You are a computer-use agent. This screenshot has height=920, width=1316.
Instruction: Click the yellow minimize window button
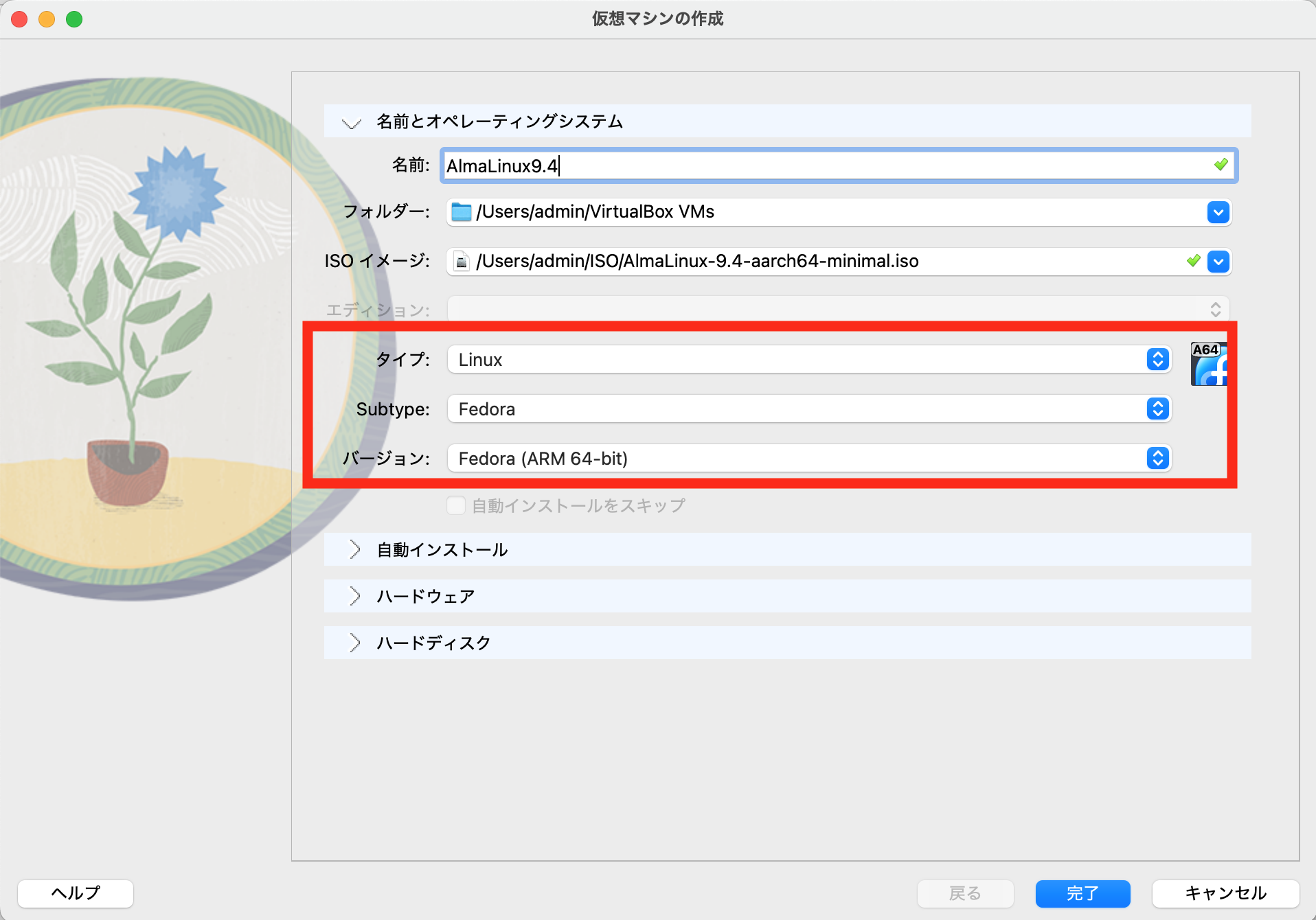click(47, 19)
